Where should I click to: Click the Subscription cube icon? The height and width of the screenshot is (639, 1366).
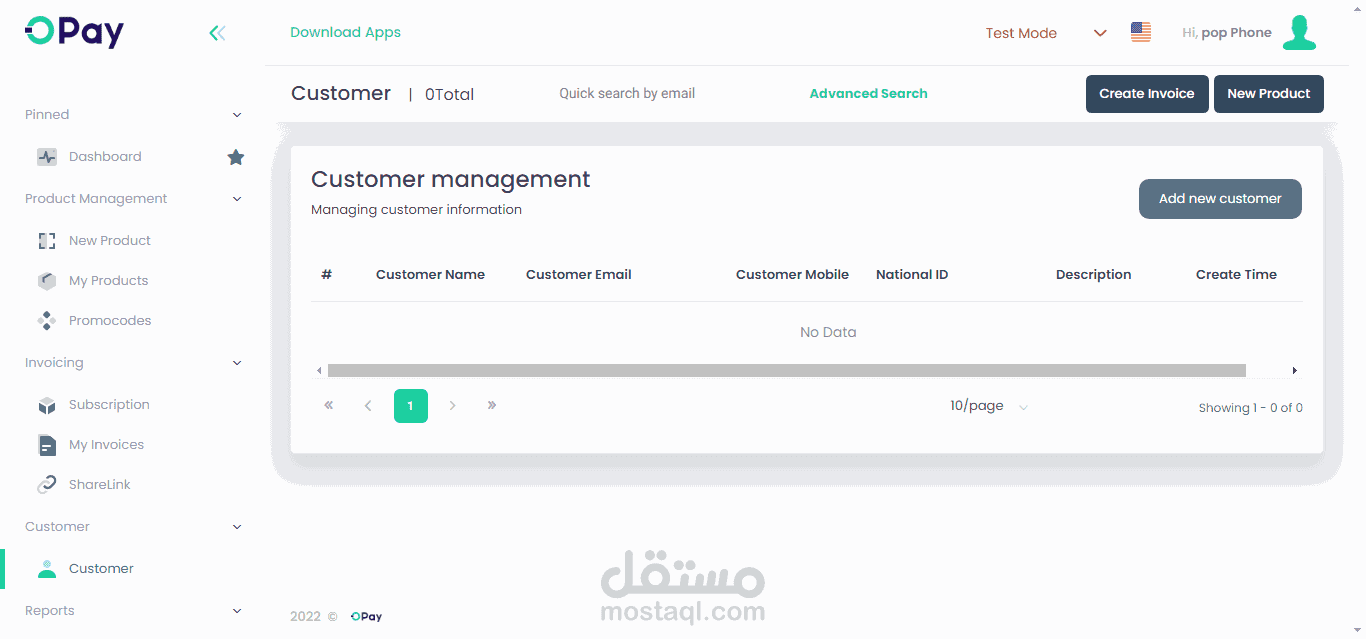point(47,405)
